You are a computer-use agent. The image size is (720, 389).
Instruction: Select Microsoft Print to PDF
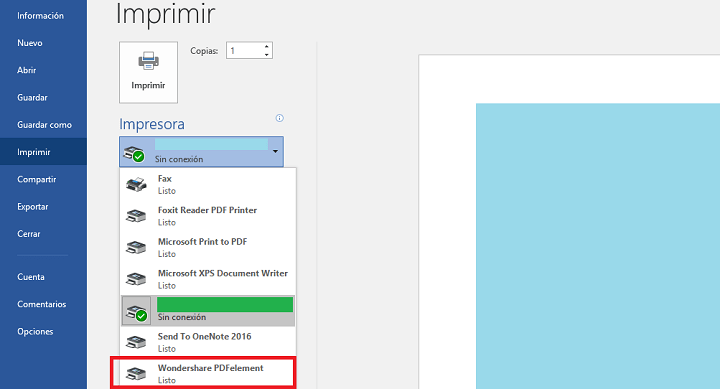(x=208, y=248)
